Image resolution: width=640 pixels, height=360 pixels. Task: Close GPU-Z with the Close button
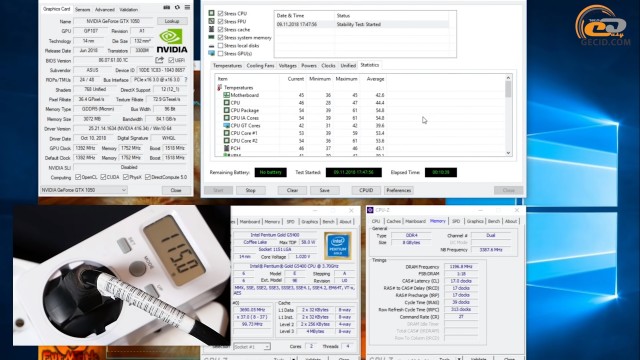(x=176, y=190)
